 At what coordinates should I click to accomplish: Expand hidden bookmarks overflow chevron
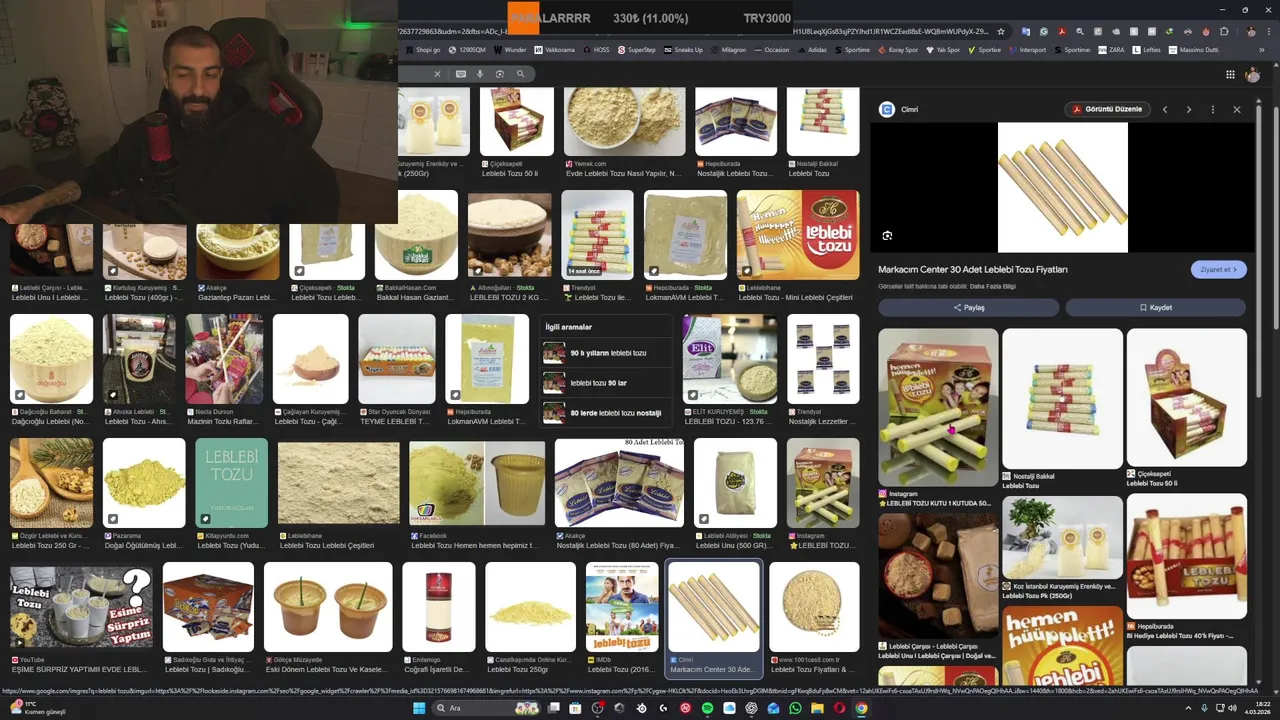[x=1263, y=49]
